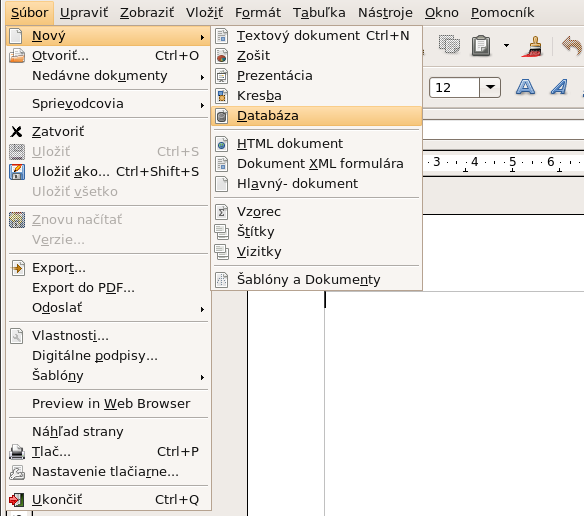The image size is (584, 516).
Task: Expand the Paste options dropdown arrow
Action: click(506, 45)
